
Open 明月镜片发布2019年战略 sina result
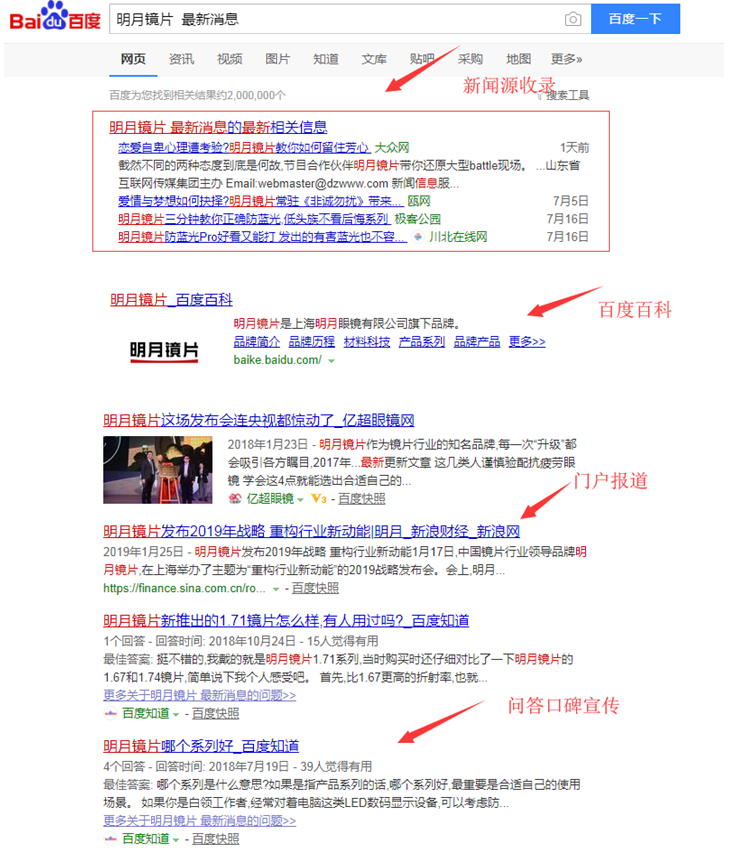coord(311,531)
